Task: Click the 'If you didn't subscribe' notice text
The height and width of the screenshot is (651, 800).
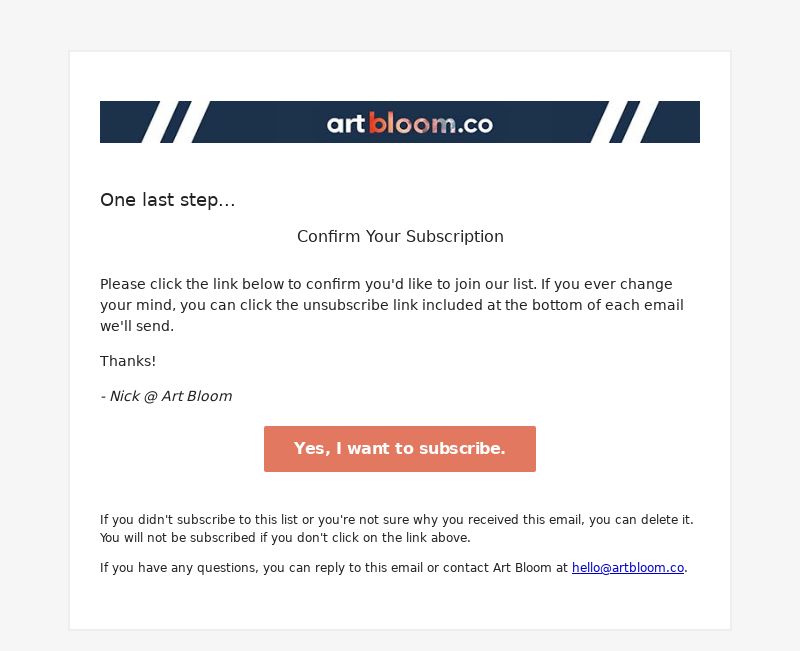Action: (x=396, y=520)
